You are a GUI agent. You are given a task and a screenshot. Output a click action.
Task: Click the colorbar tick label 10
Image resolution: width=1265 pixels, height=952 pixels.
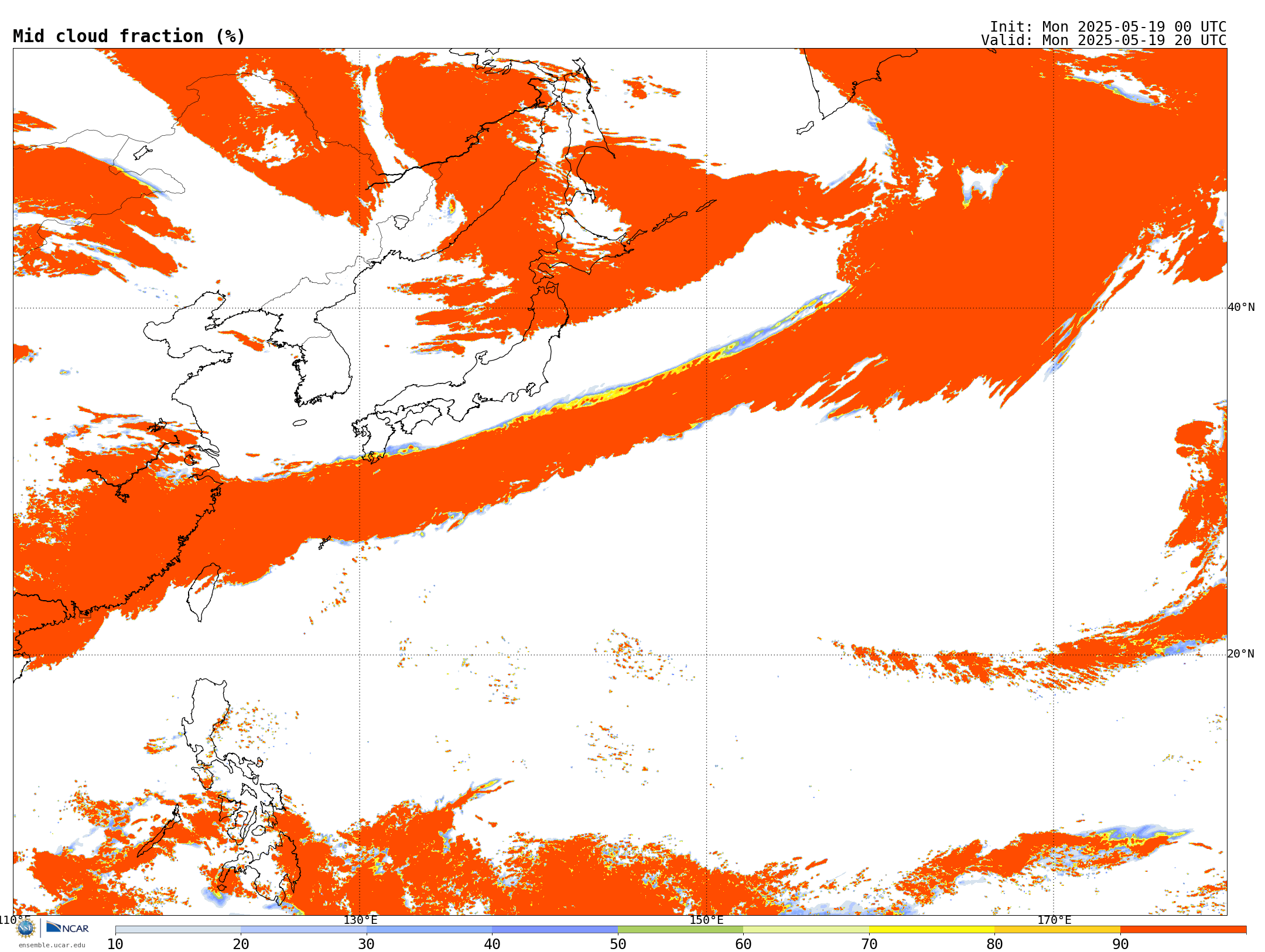tap(115, 944)
